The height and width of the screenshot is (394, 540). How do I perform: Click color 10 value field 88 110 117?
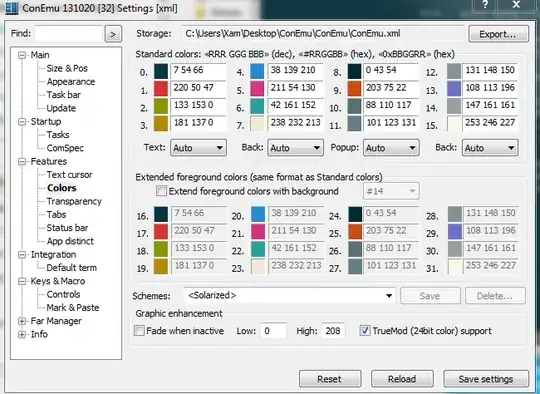(391, 105)
